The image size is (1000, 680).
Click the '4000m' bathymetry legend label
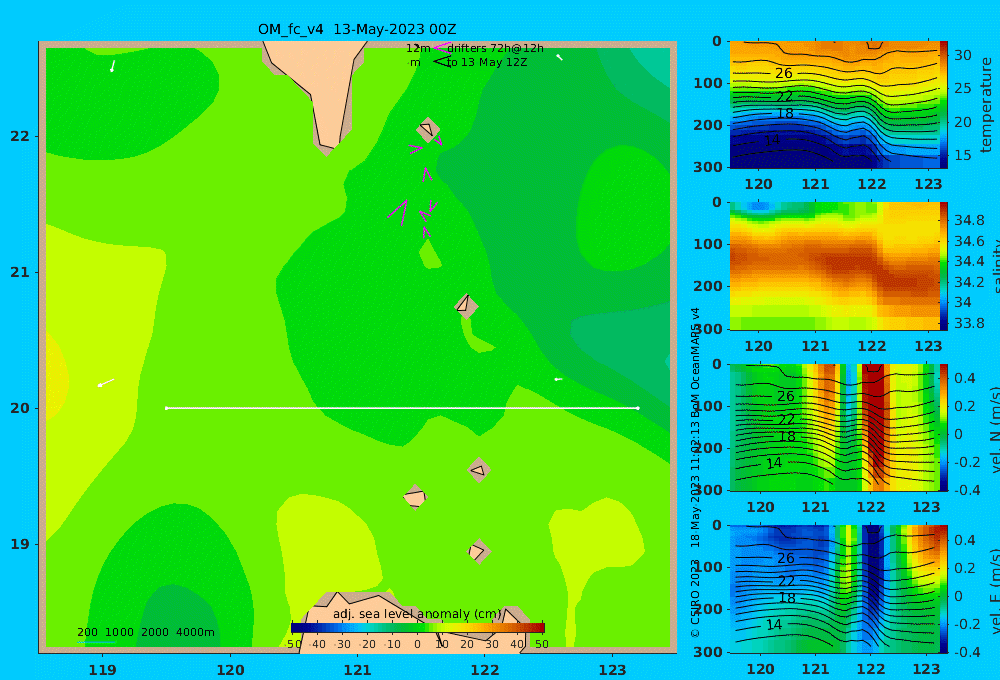(x=195, y=632)
